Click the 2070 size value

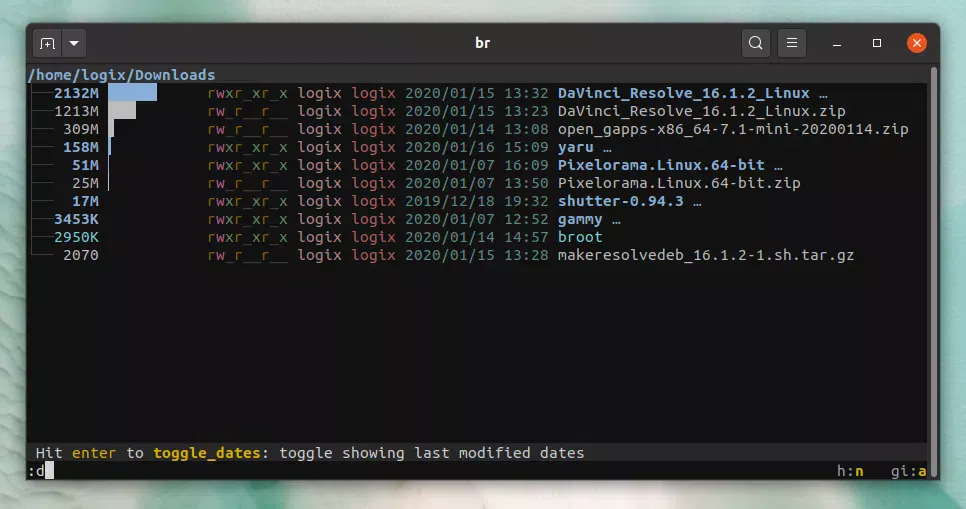point(81,255)
